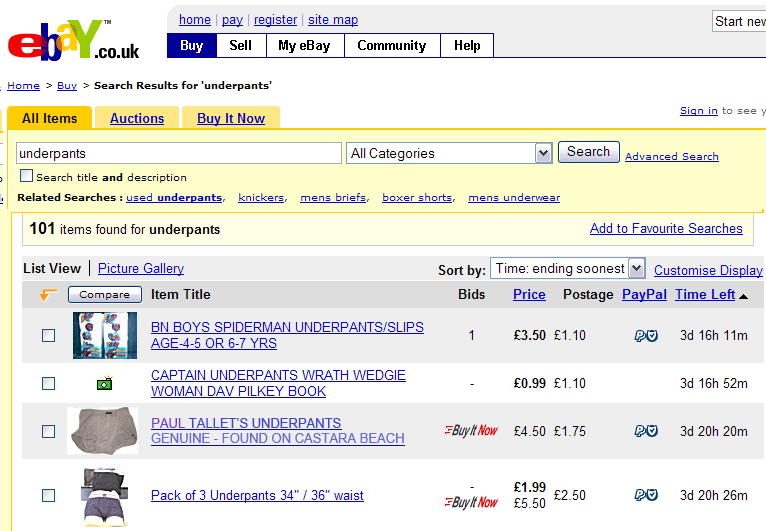Click the Sign in link
Screen dimensions: 766x531
point(699,111)
